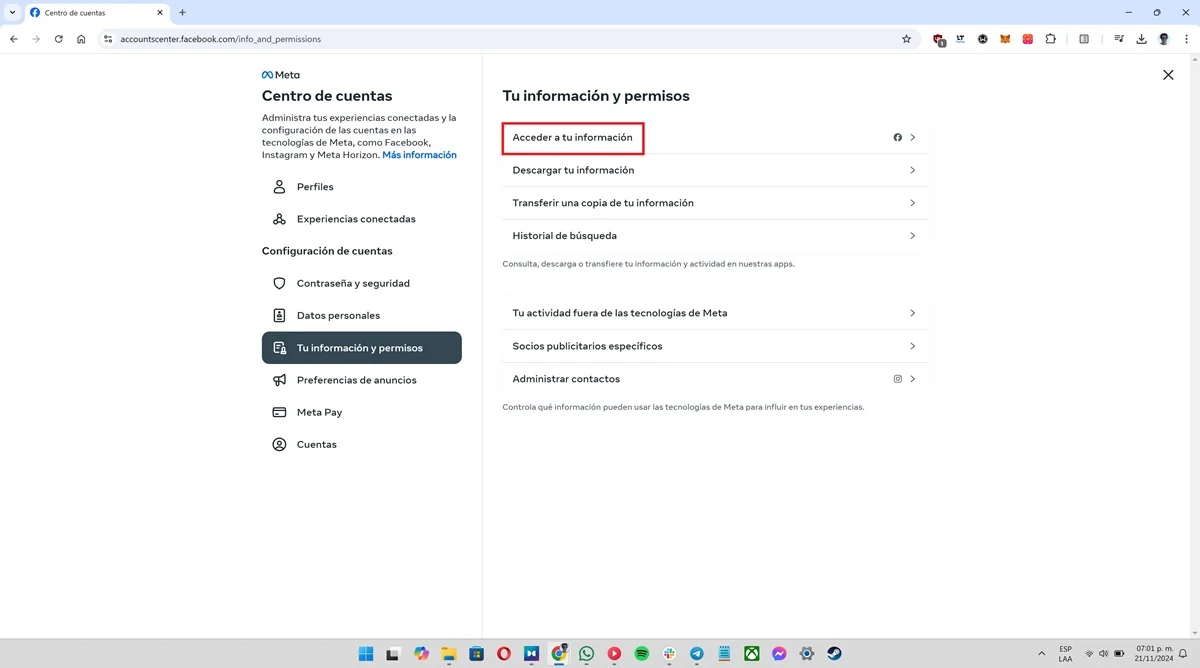
Task: Click the Instagram icon on Administrar contactos row
Action: pos(897,379)
